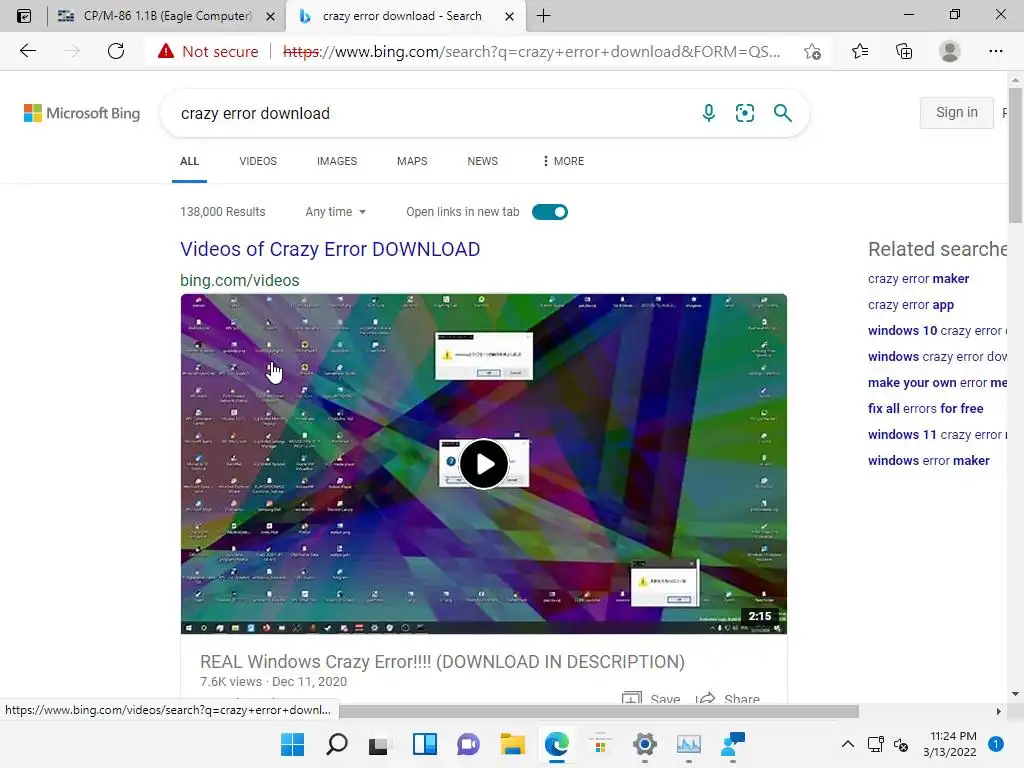Viewport: 1024px width, 768px height.
Task: Open the Collections icon
Action: coord(904,51)
